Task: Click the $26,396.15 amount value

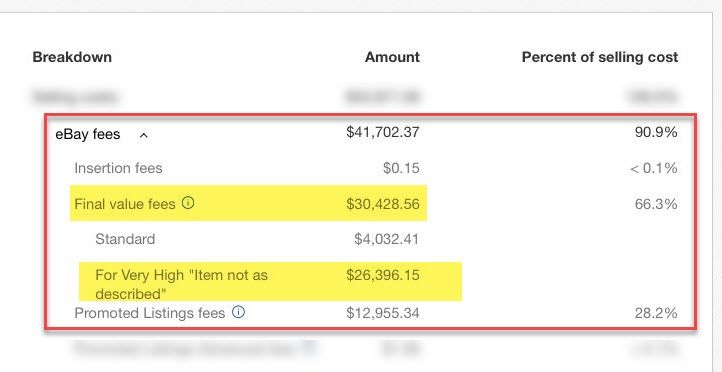Action: [x=383, y=275]
